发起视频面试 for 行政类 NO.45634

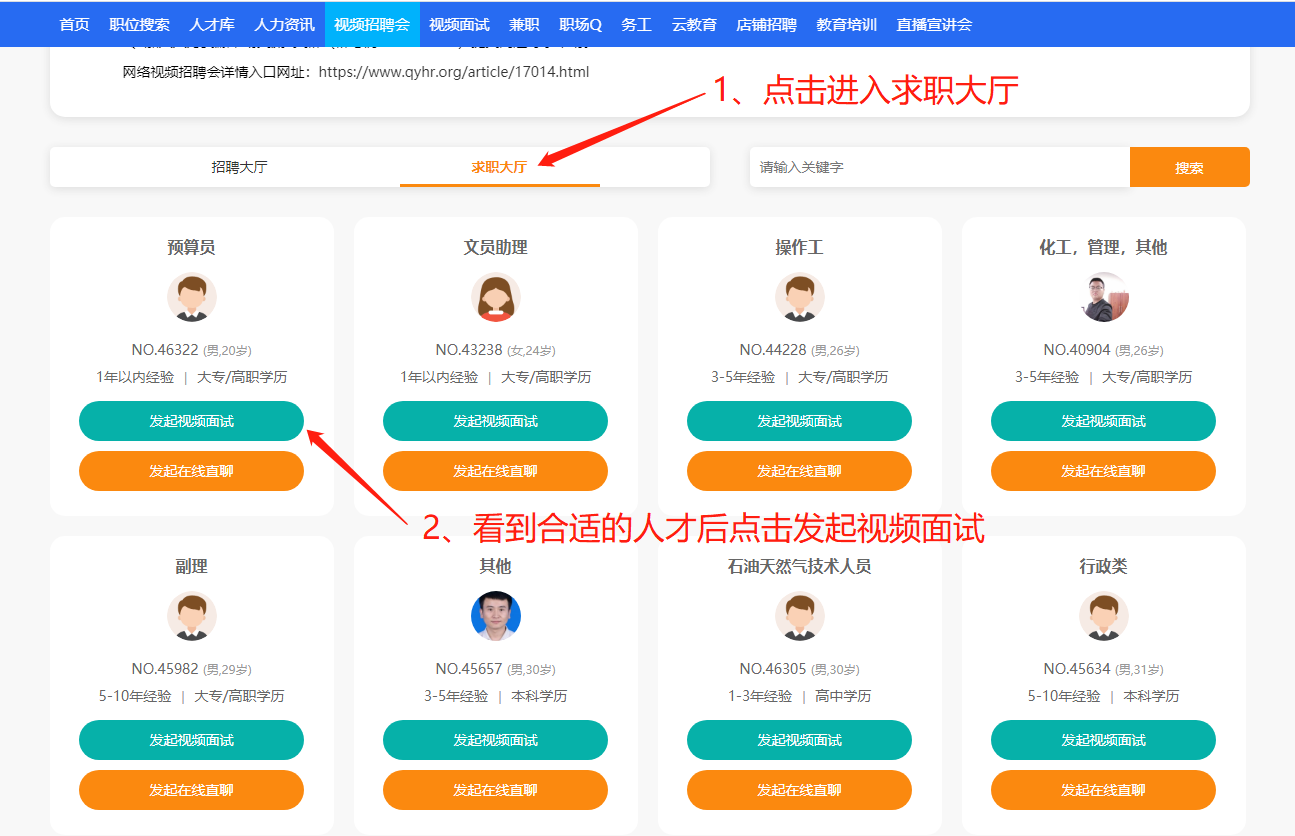tap(1102, 740)
